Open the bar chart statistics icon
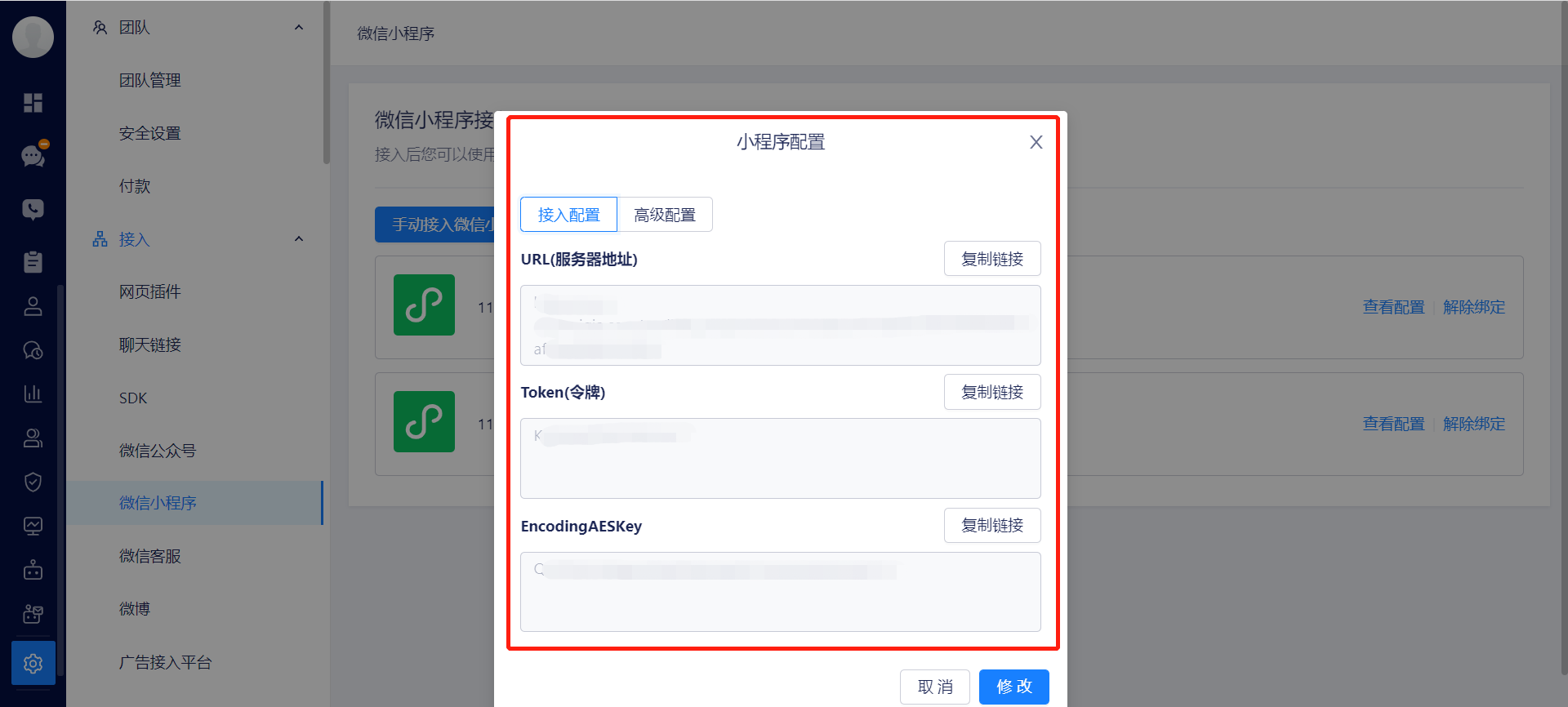 point(33,394)
